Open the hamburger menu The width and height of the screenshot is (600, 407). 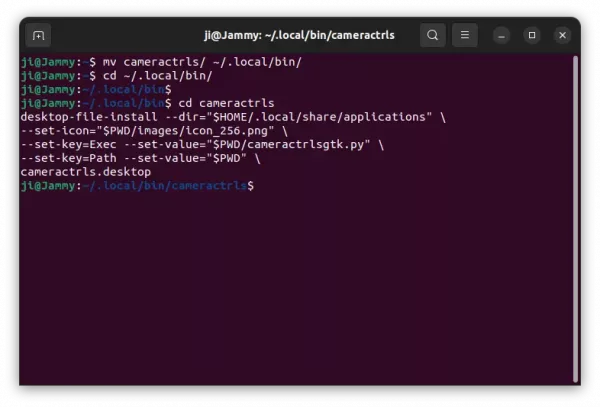[x=465, y=35]
